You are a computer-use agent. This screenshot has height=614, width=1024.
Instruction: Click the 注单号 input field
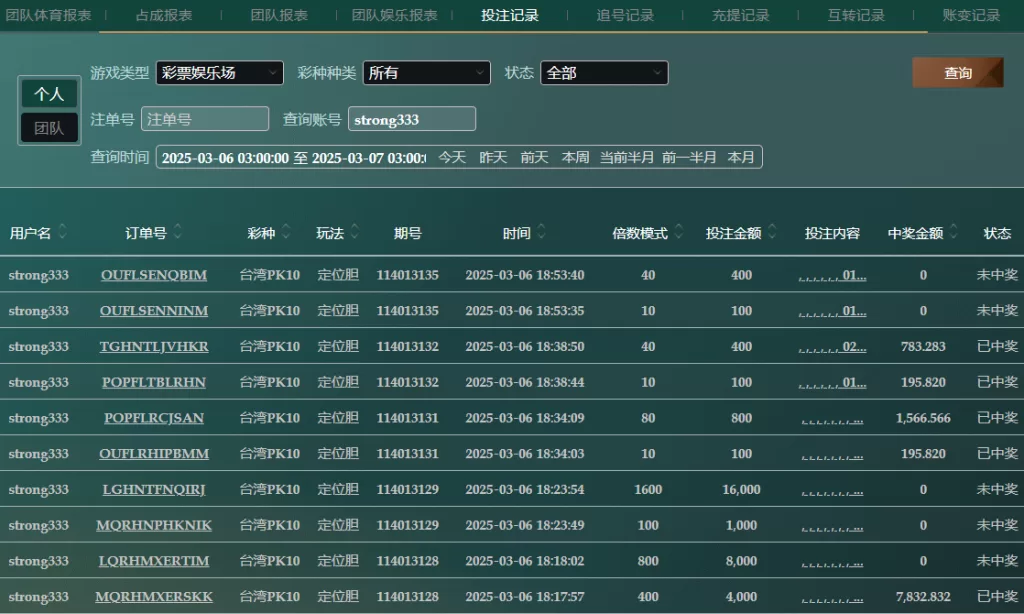pyautogui.click(x=205, y=119)
